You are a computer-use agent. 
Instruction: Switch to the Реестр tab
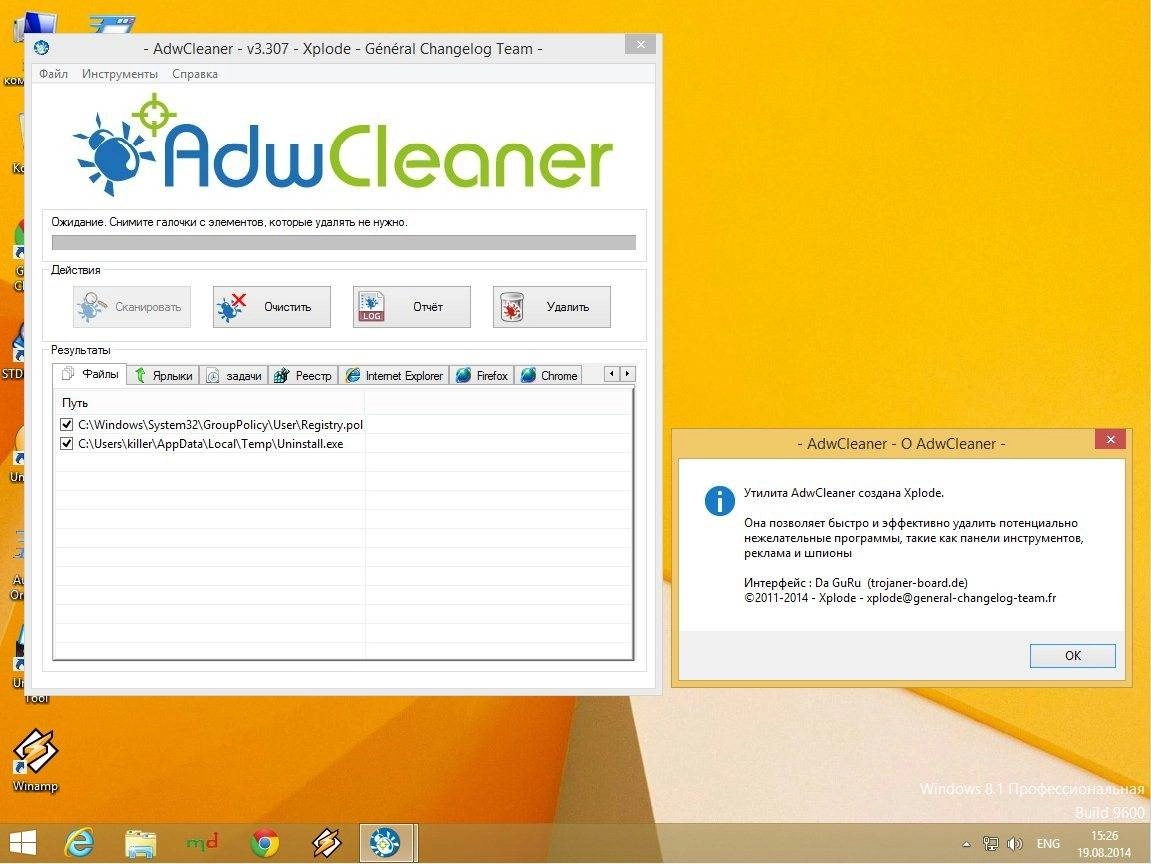pos(304,376)
